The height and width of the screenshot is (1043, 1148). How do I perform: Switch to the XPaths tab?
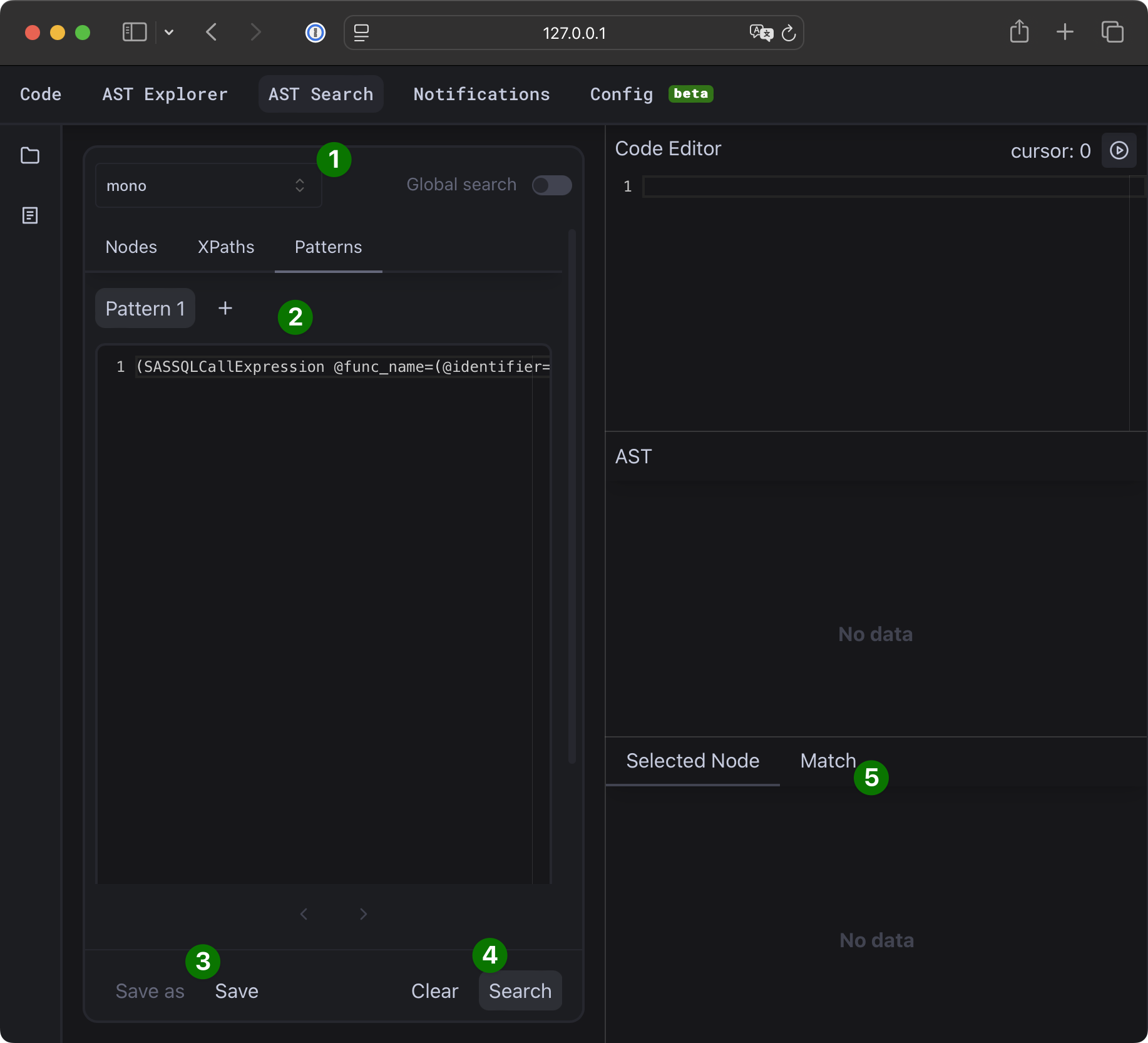pyautogui.click(x=226, y=247)
